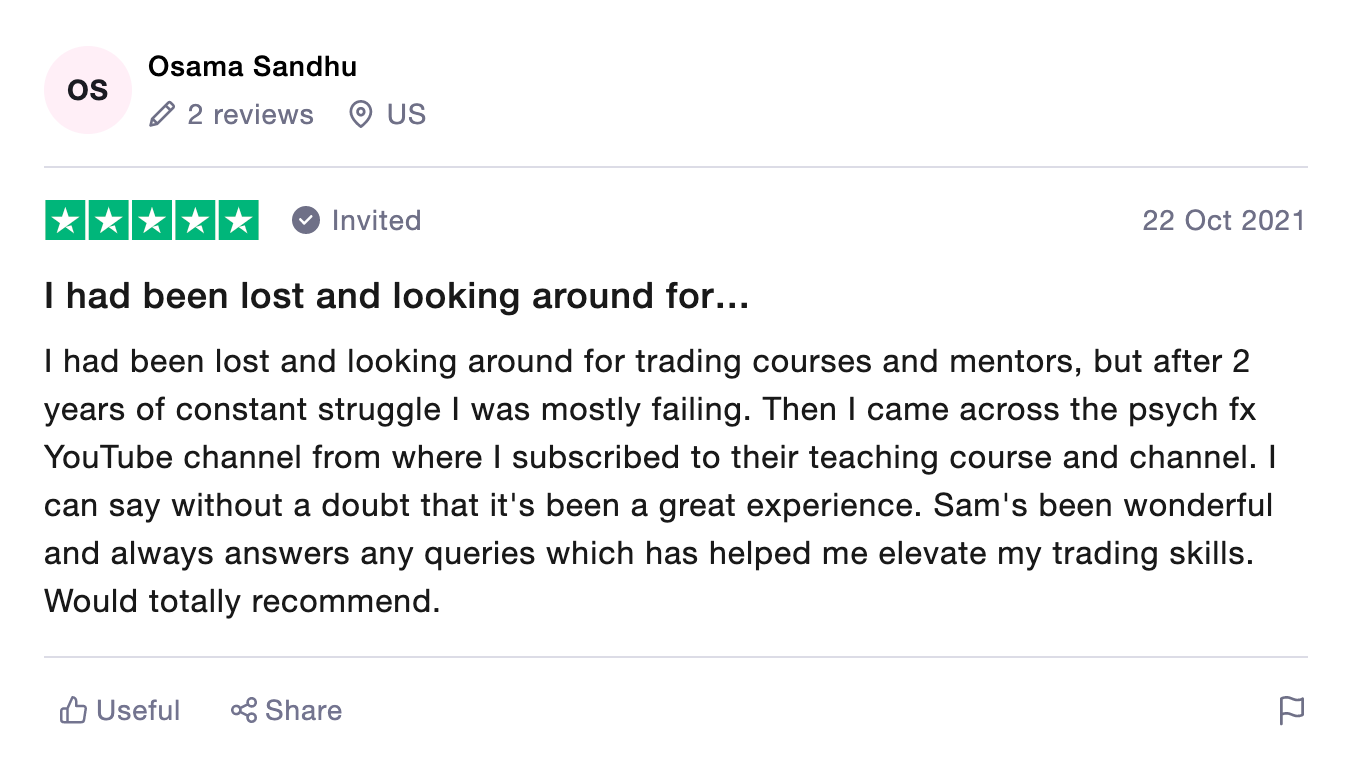Click the second green rating star
The image size is (1356, 776).
pos(109,221)
